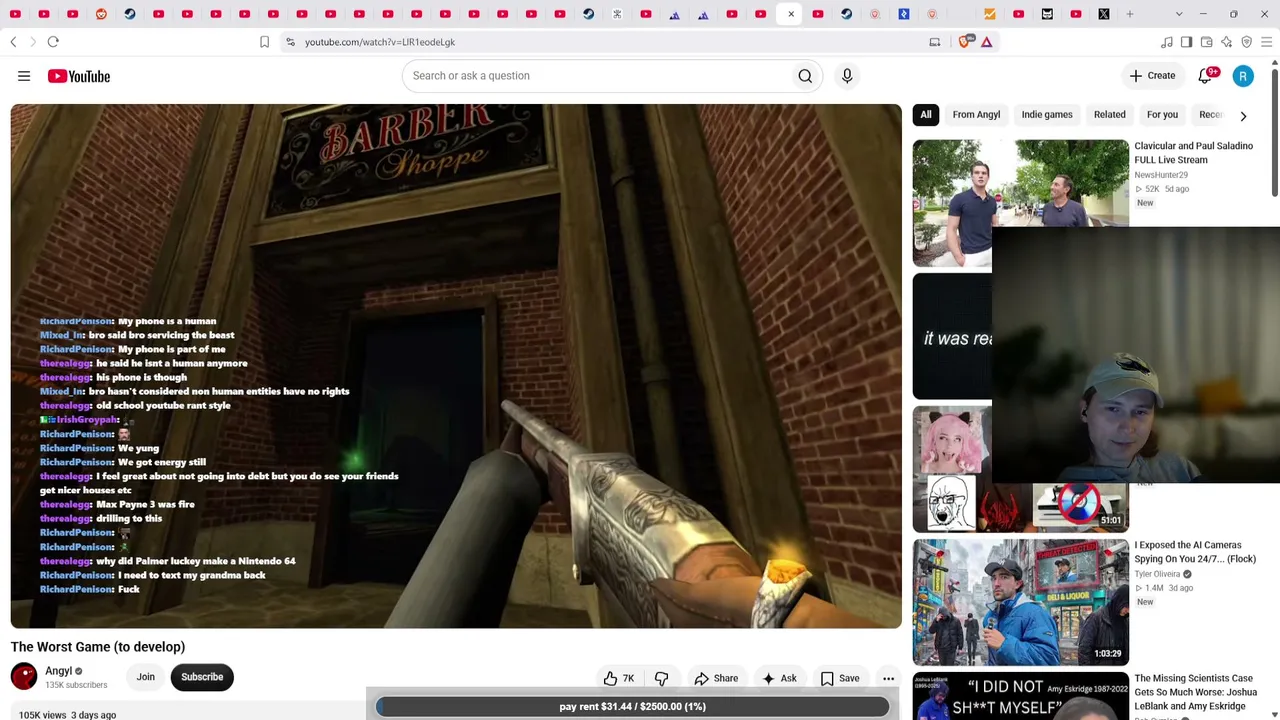Select the Related filter chip
Image resolution: width=1280 pixels, height=720 pixels.
click(x=1109, y=115)
